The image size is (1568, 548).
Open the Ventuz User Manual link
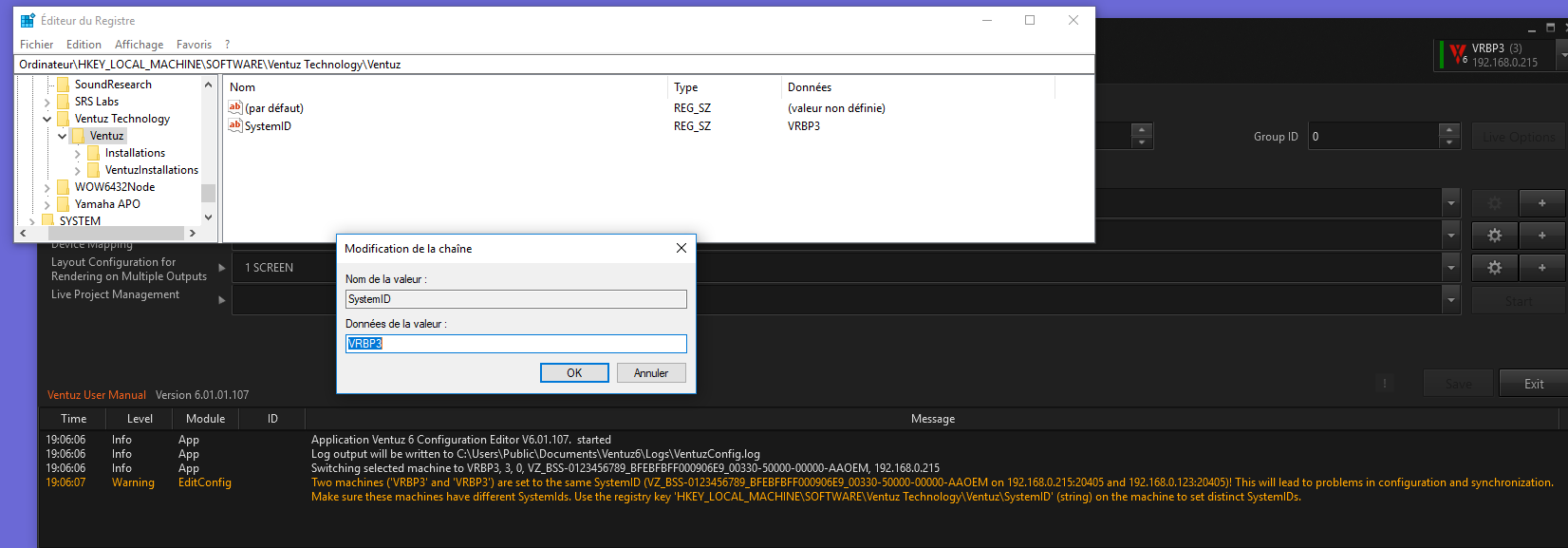pos(97,395)
